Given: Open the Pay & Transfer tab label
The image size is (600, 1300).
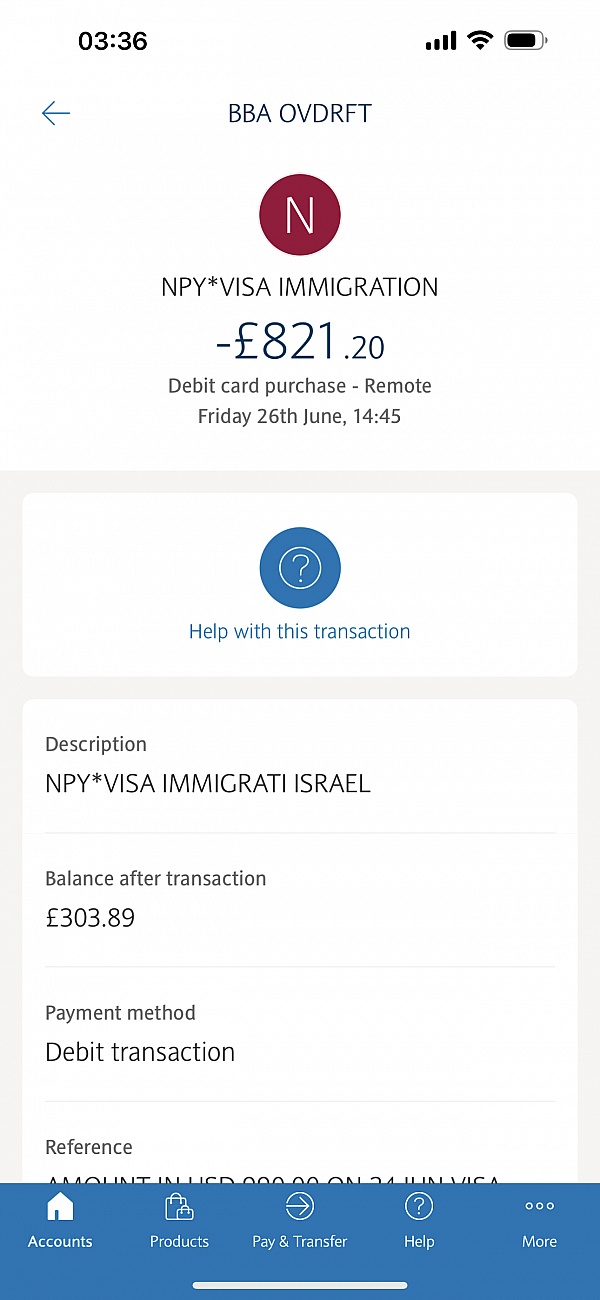Looking at the screenshot, I should [x=300, y=1242].
